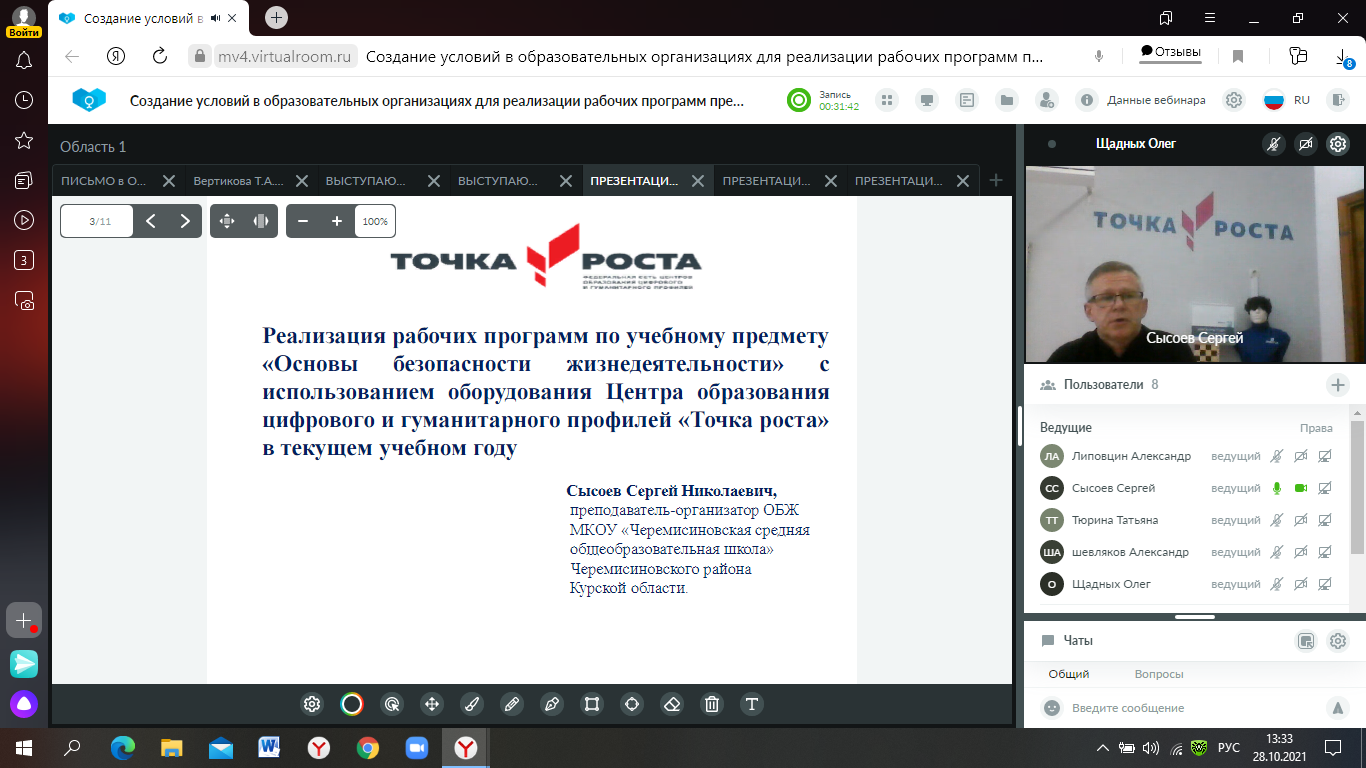
Task: Select the circle shape tool
Action: pos(632,704)
